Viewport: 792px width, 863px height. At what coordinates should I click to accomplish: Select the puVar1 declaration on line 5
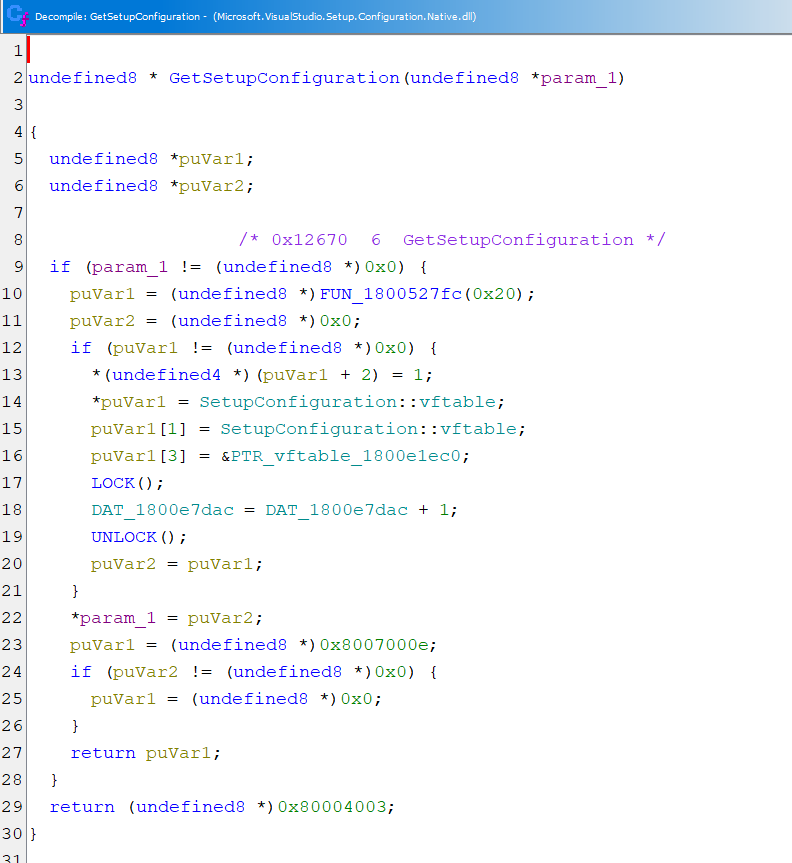211,159
